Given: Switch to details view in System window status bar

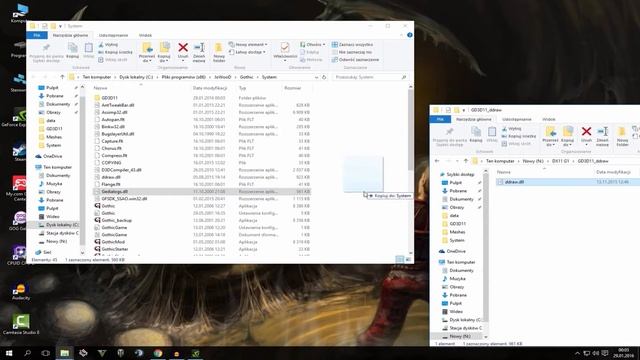Looking at the screenshot, I should 400,259.
